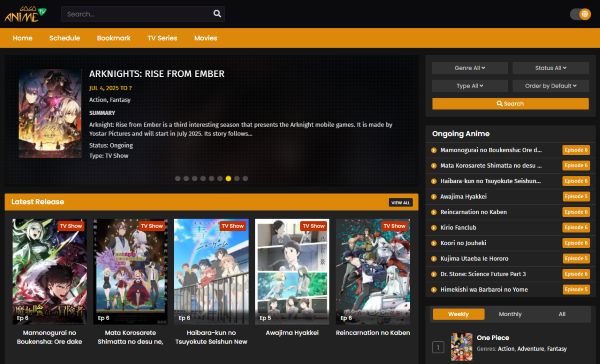This screenshot has height=364, width=600.
Task: Click the episode badge for Himekishi wa Barbaroi
Action: pos(576,290)
